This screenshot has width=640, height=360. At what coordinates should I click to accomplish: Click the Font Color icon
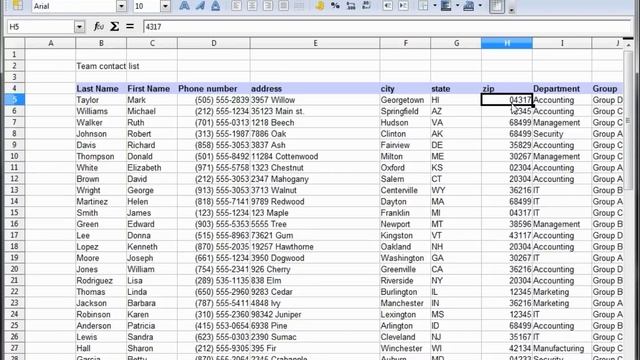click(x=469, y=6)
